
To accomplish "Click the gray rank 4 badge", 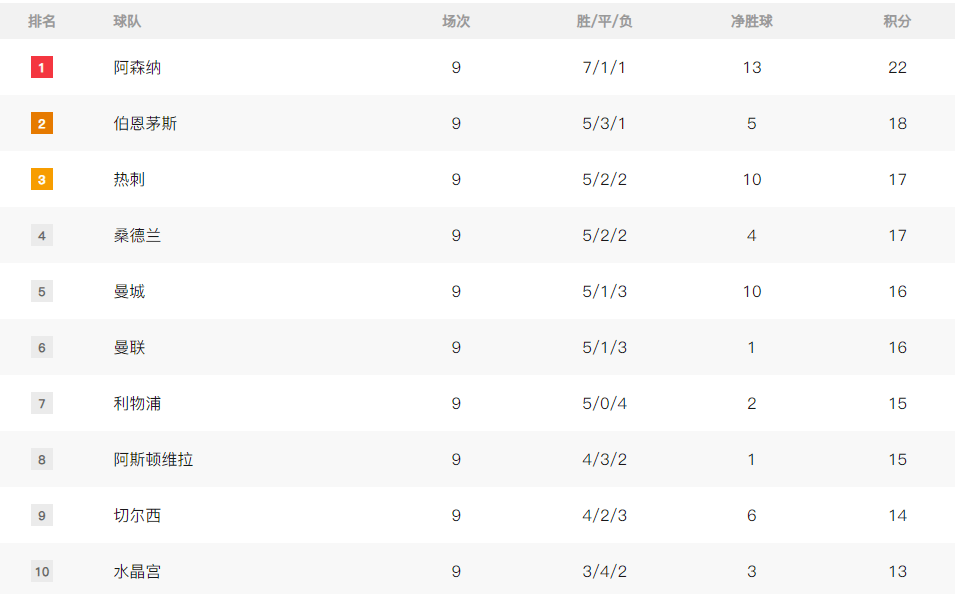I will pyautogui.click(x=41, y=236).
